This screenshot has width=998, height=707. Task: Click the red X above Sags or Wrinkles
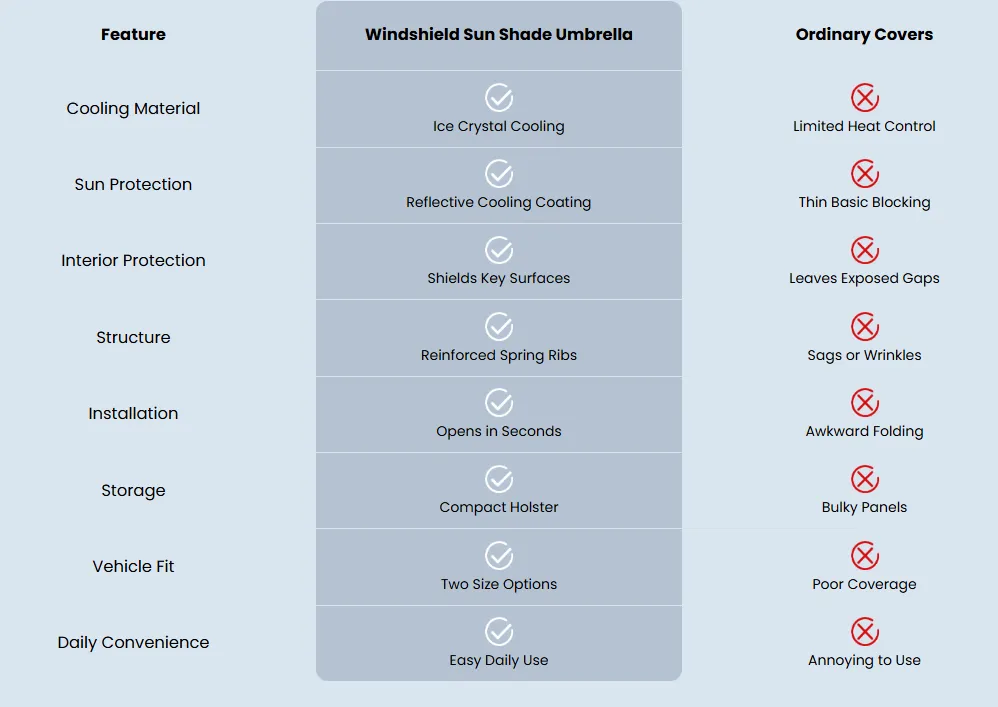pos(865,326)
